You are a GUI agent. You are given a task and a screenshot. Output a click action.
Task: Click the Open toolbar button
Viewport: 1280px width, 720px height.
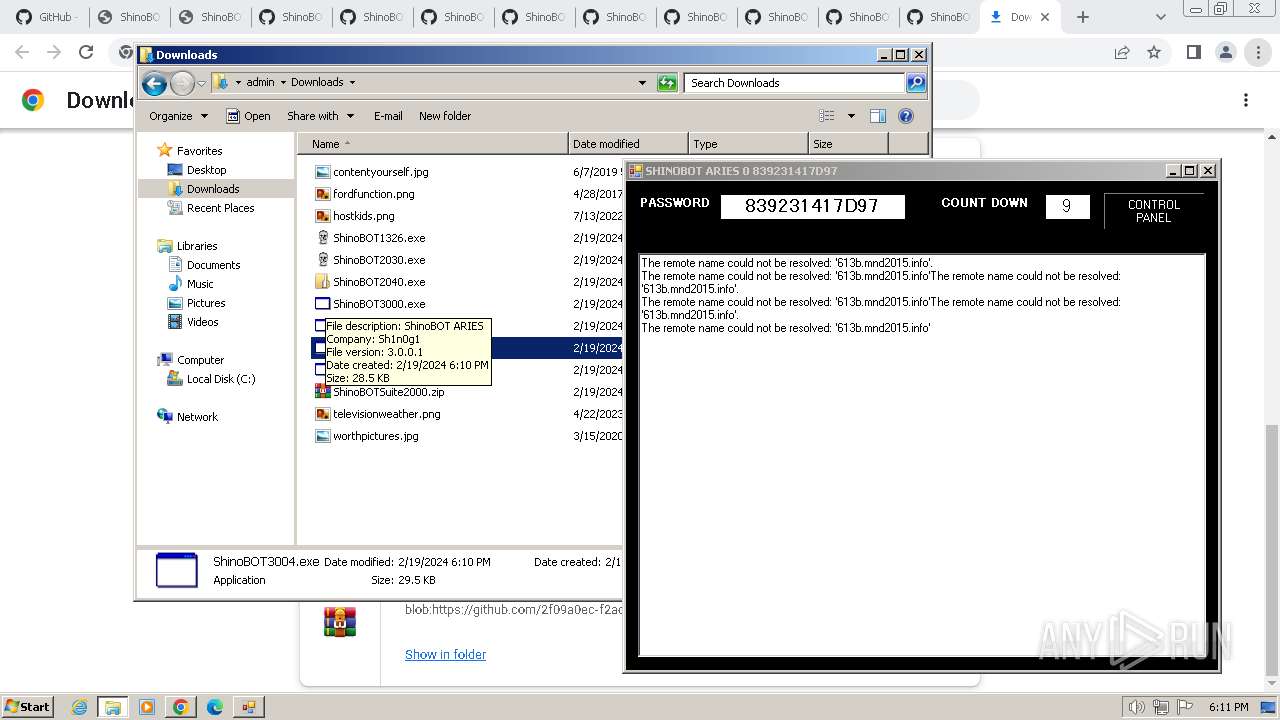pos(249,116)
